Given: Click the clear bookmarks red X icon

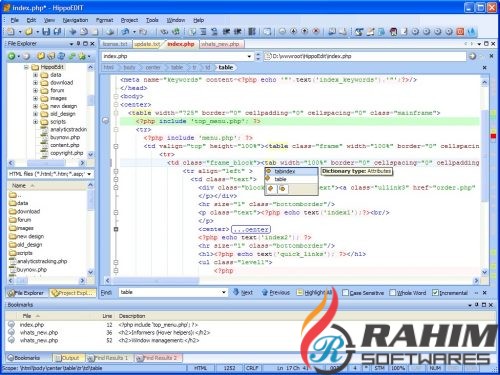Looking at the screenshot, I should point(316,32).
